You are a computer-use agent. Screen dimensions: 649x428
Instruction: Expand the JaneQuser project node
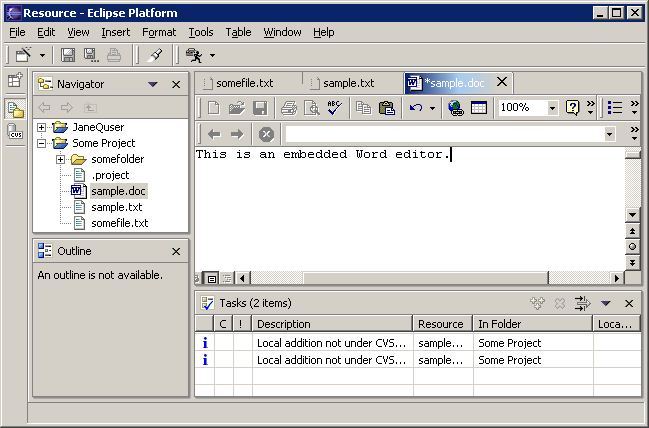[41, 127]
